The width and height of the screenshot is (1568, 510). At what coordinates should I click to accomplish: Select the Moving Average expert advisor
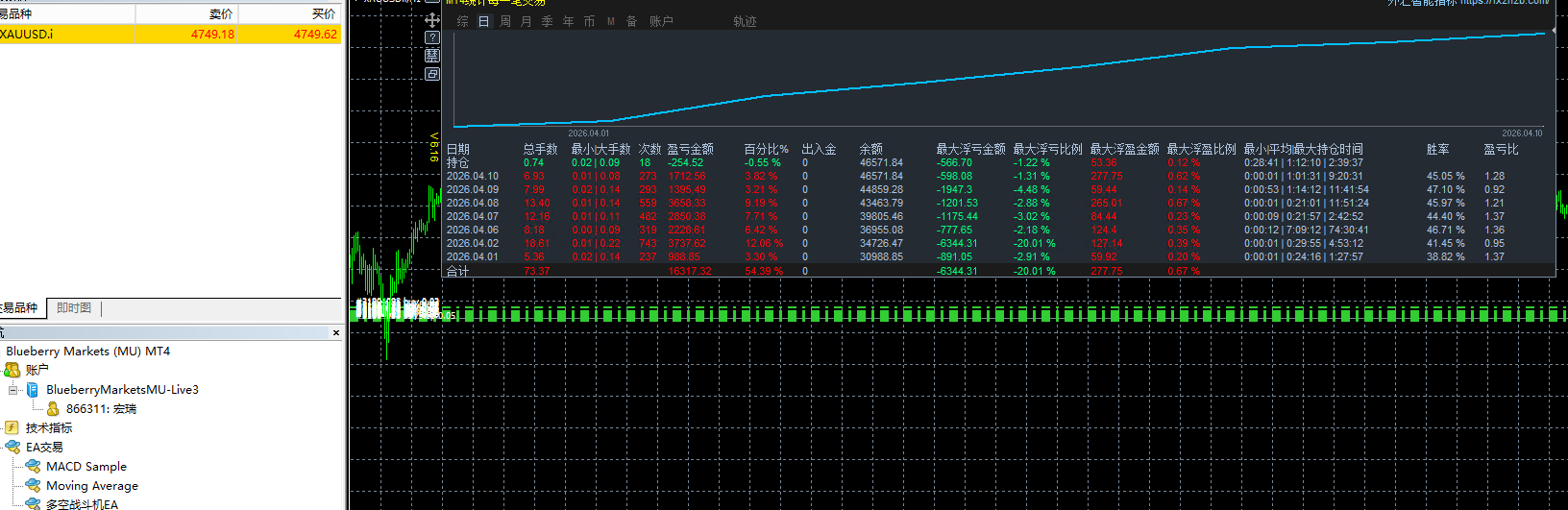point(91,486)
